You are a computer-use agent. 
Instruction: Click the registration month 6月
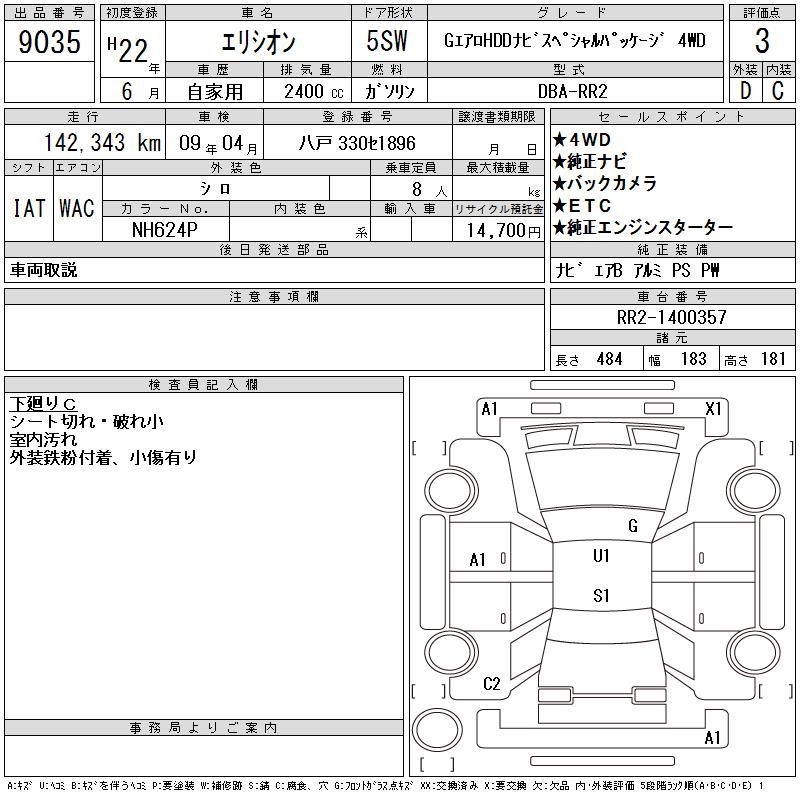140,91
